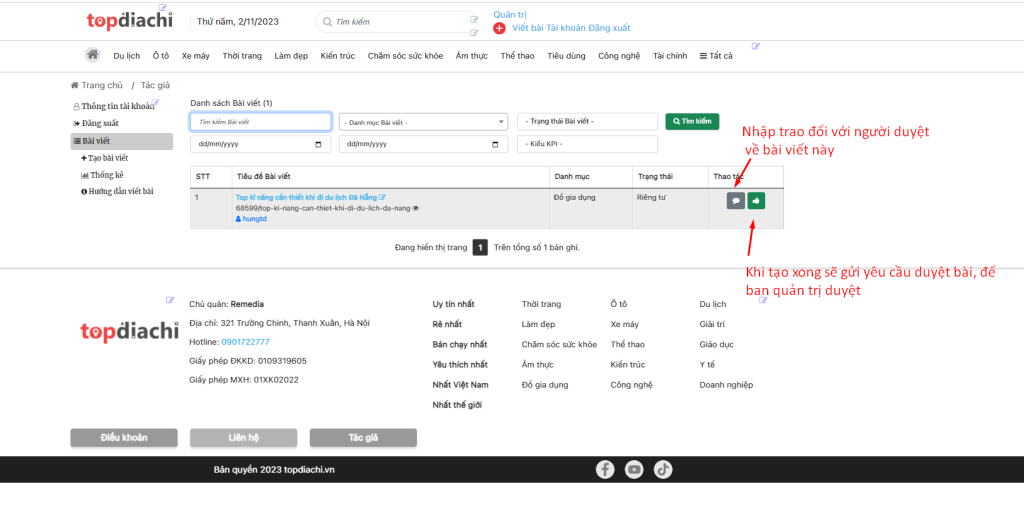Open the TikTok icon in the footer
The width and height of the screenshot is (1024, 513).
[x=663, y=469]
